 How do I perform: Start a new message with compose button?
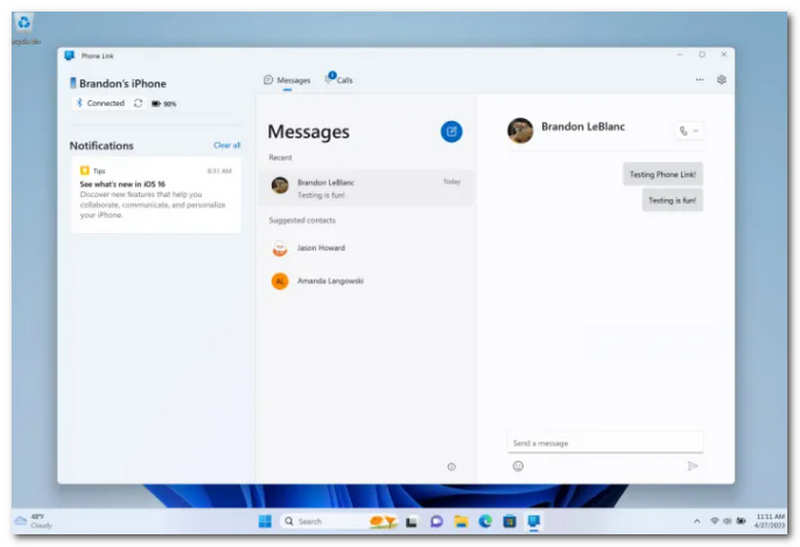[x=451, y=132]
